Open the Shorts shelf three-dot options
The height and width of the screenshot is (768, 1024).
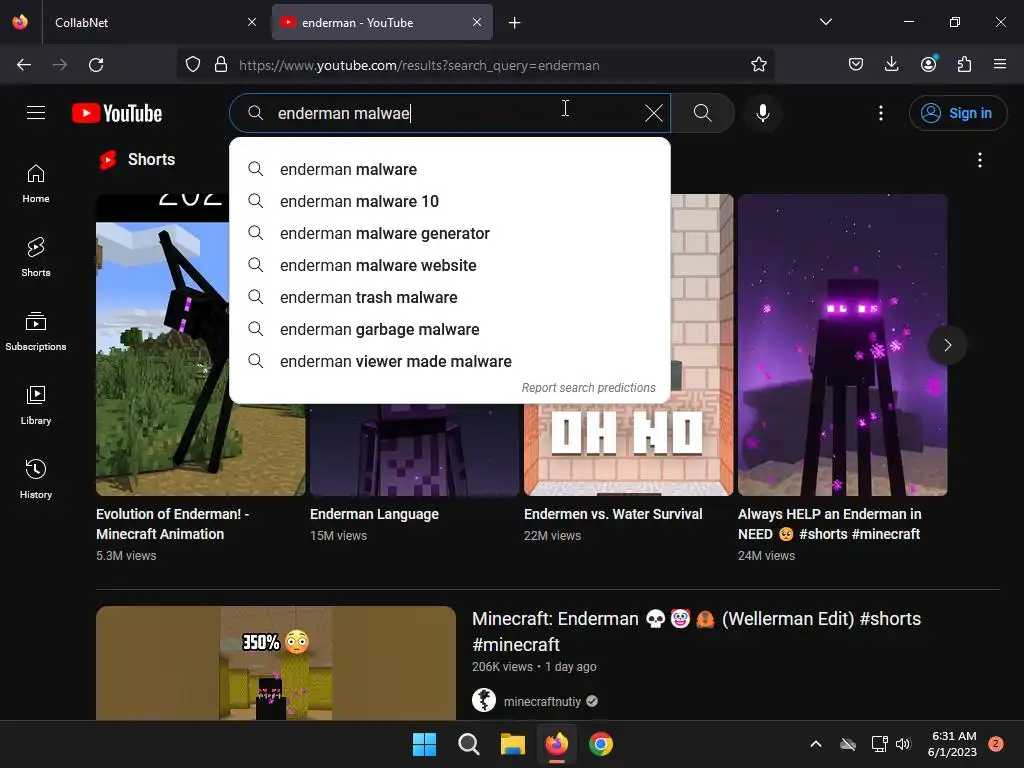click(x=980, y=160)
